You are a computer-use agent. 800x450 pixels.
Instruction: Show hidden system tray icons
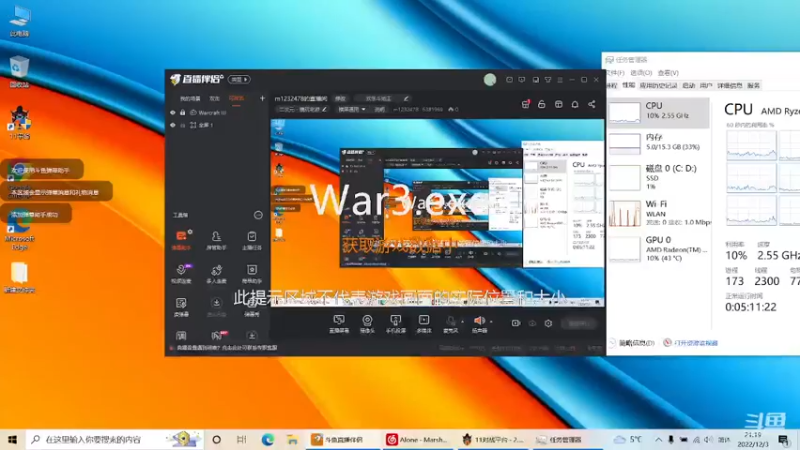coord(658,439)
